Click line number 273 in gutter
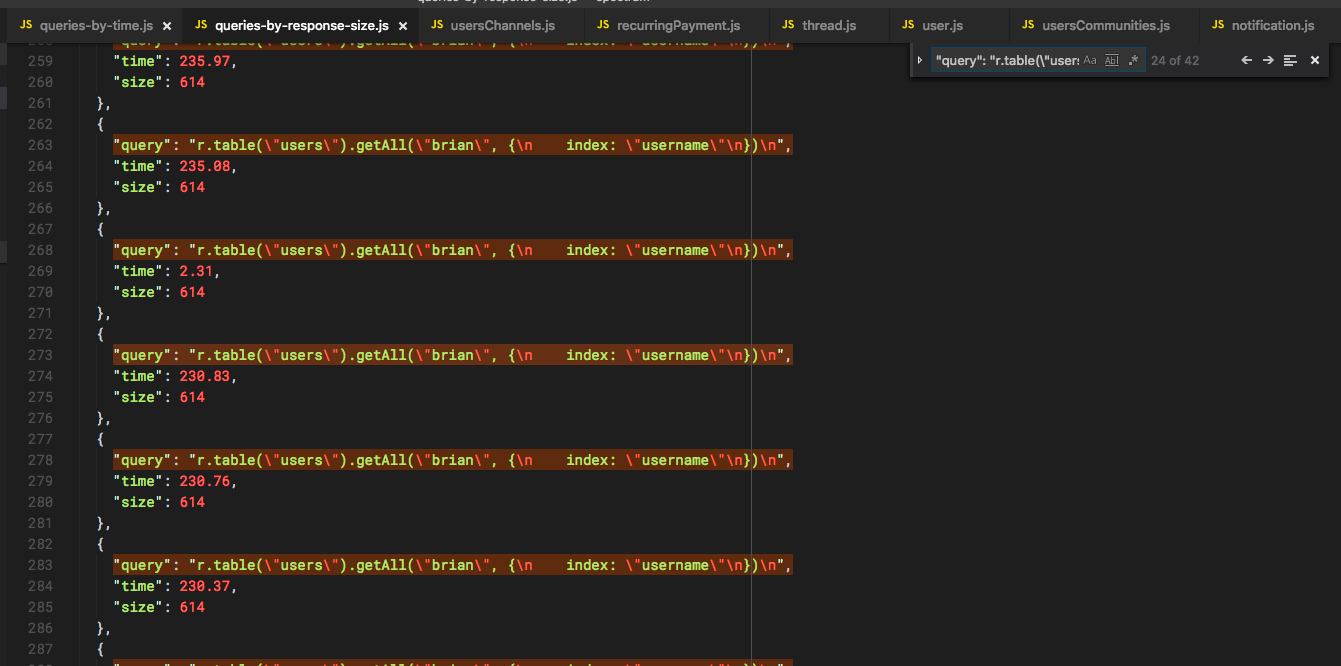 41,355
